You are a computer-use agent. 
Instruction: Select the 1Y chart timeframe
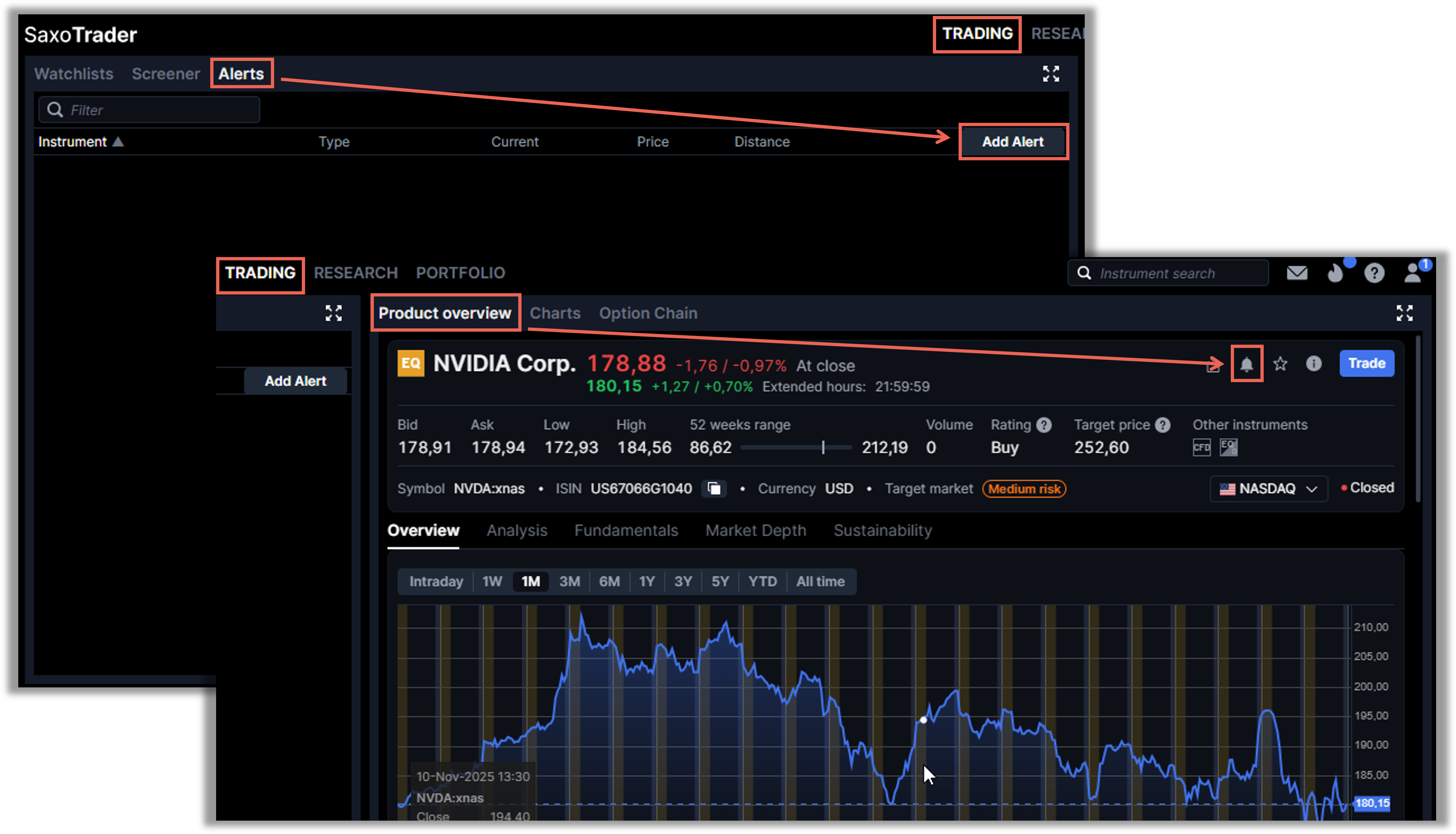pyautogui.click(x=647, y=581)
